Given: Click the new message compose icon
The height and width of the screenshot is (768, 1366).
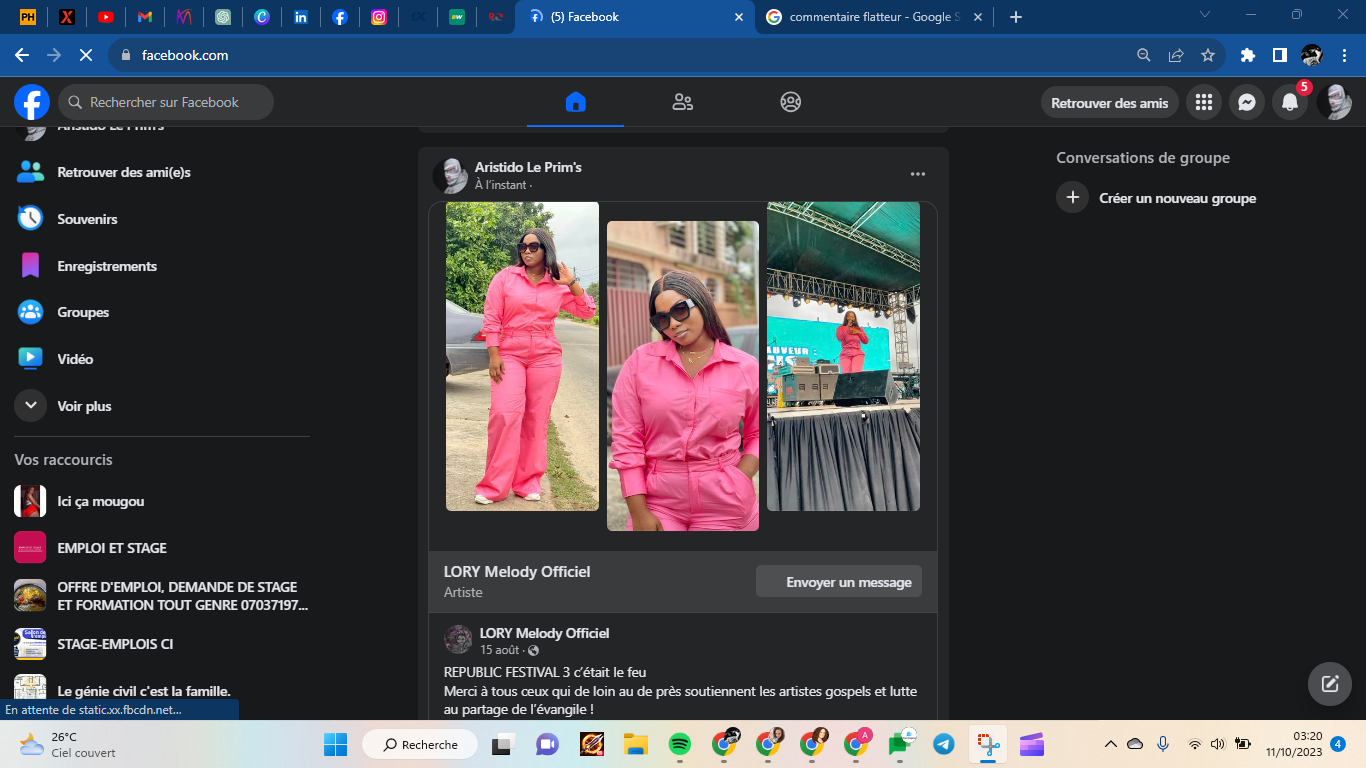Looking at the screenshot, I should click(x=1330, y=684).
